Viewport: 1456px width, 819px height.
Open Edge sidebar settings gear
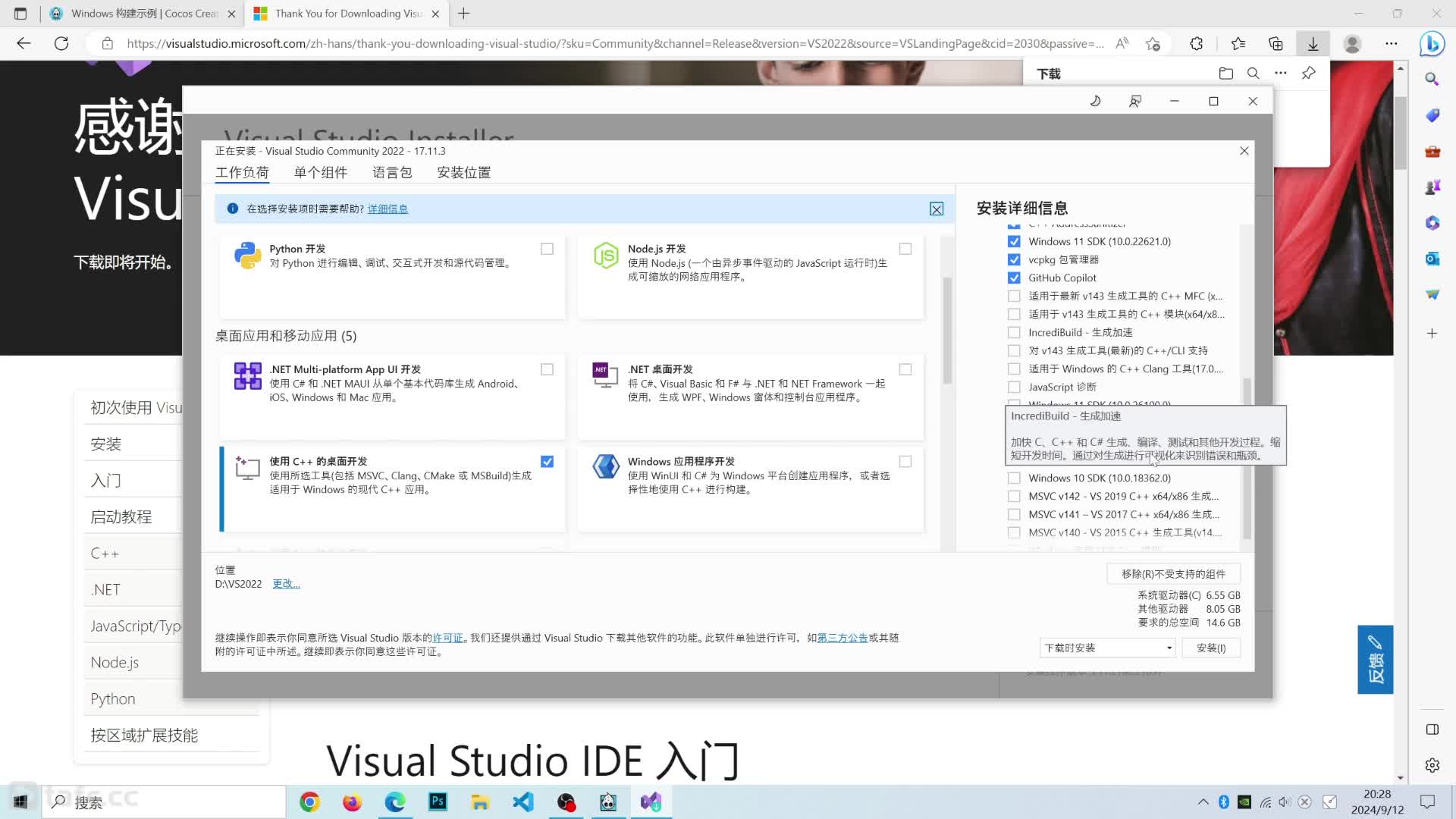(x=1432, y=765)
